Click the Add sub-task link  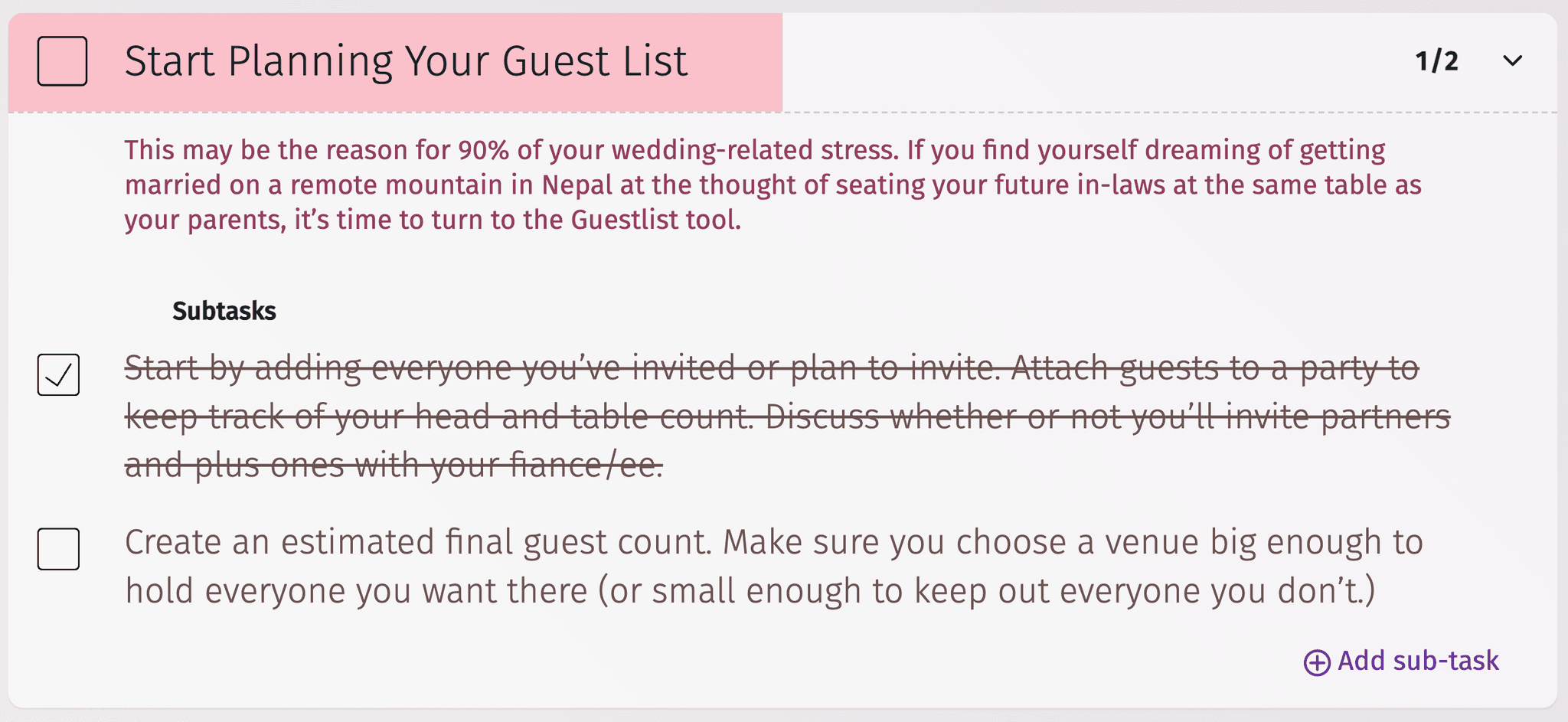coord(1418,661)
